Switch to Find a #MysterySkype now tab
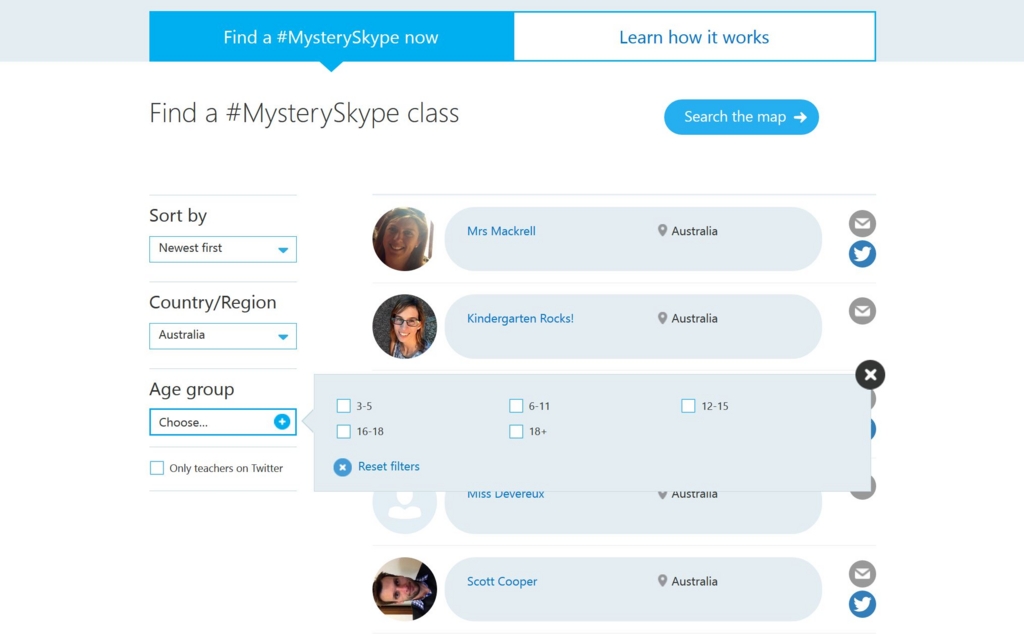 331,37
